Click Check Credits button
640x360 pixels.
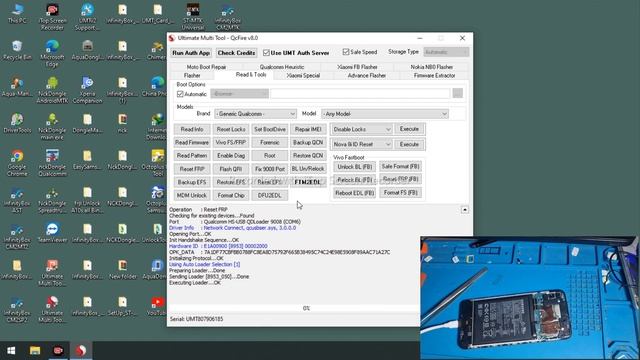(x=236, y=53)
